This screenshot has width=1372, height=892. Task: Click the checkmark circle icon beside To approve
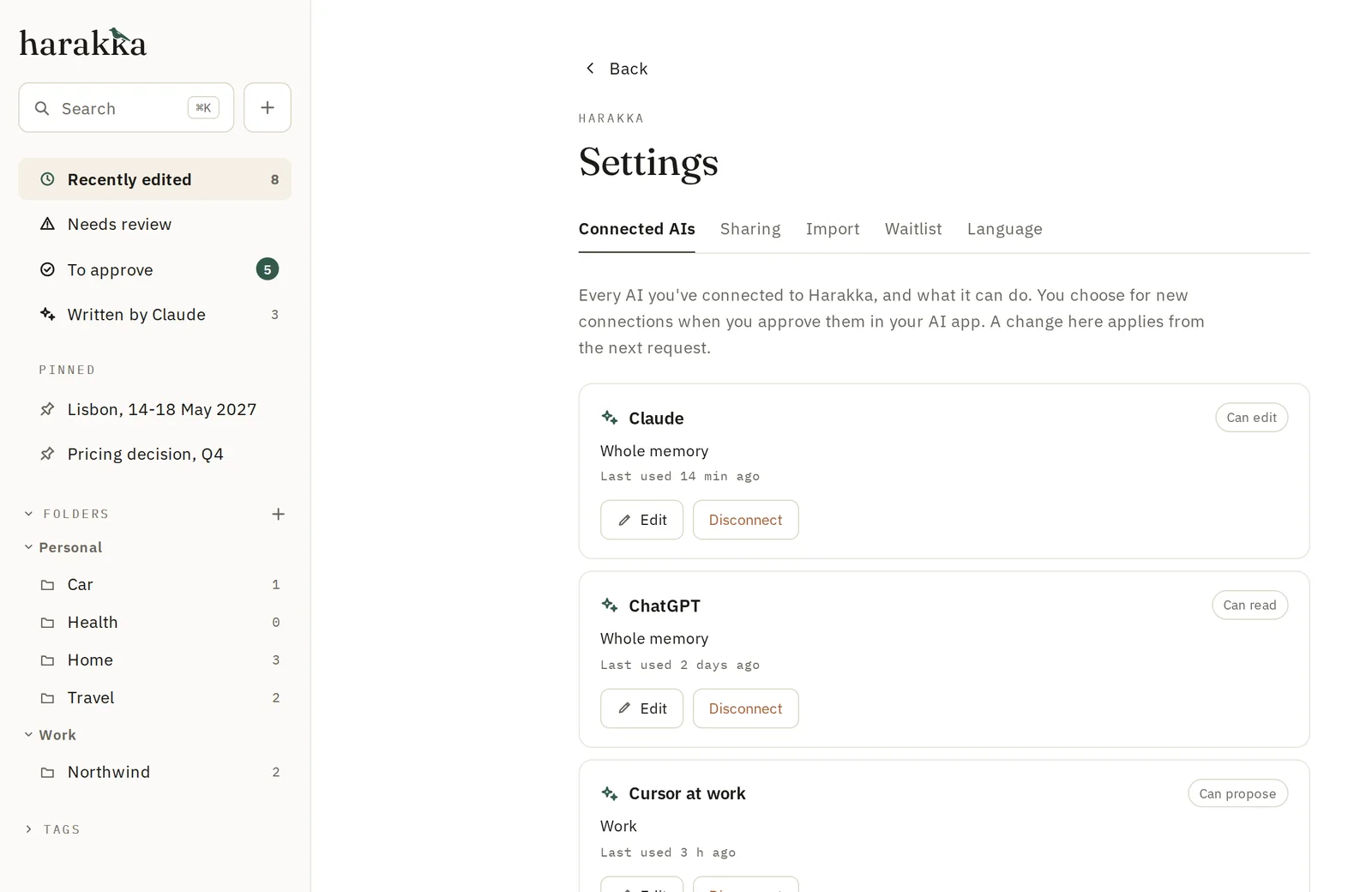(48, 269)
